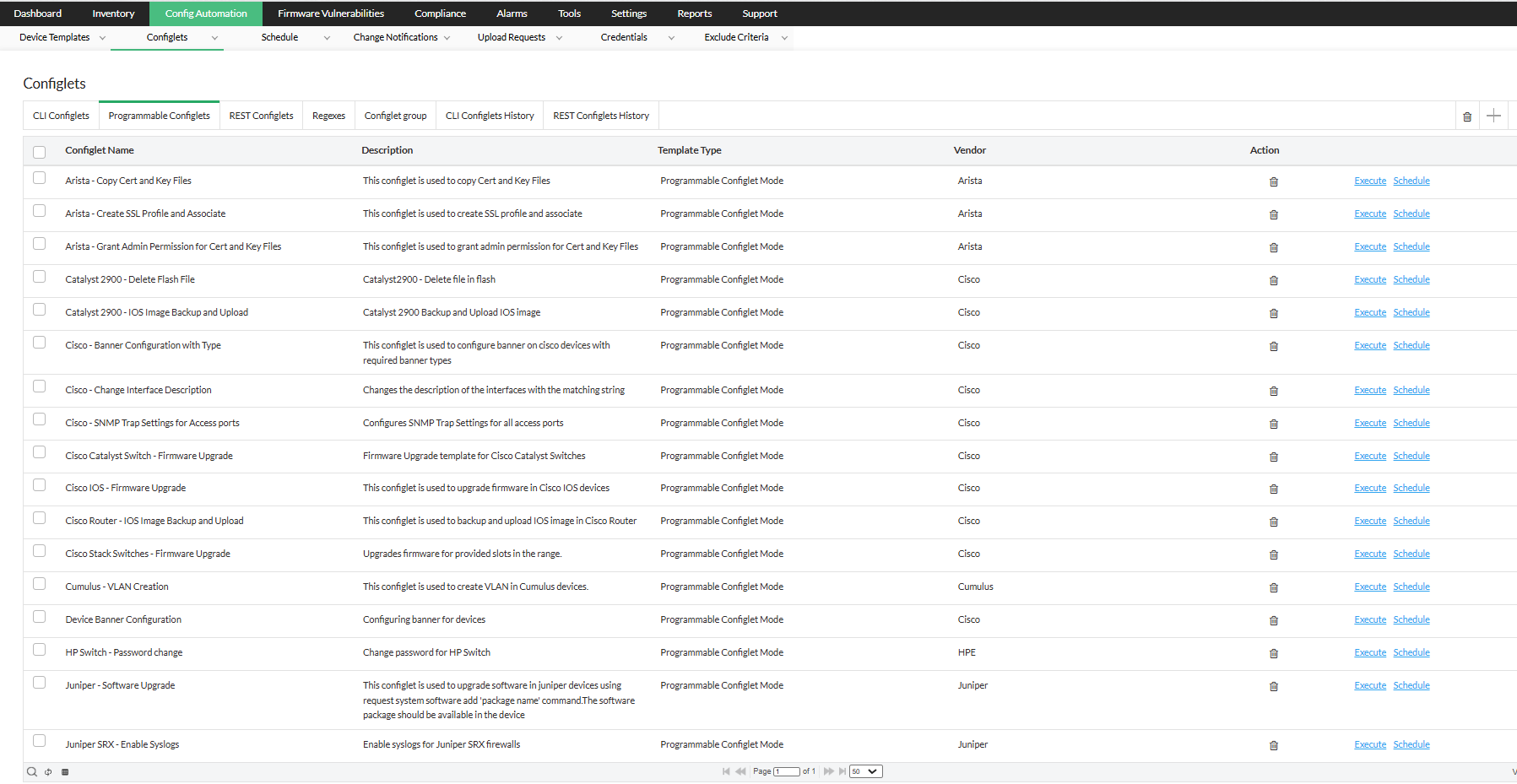
Task: Open search using the magnifier icon
Action: [x=31, y=771]
